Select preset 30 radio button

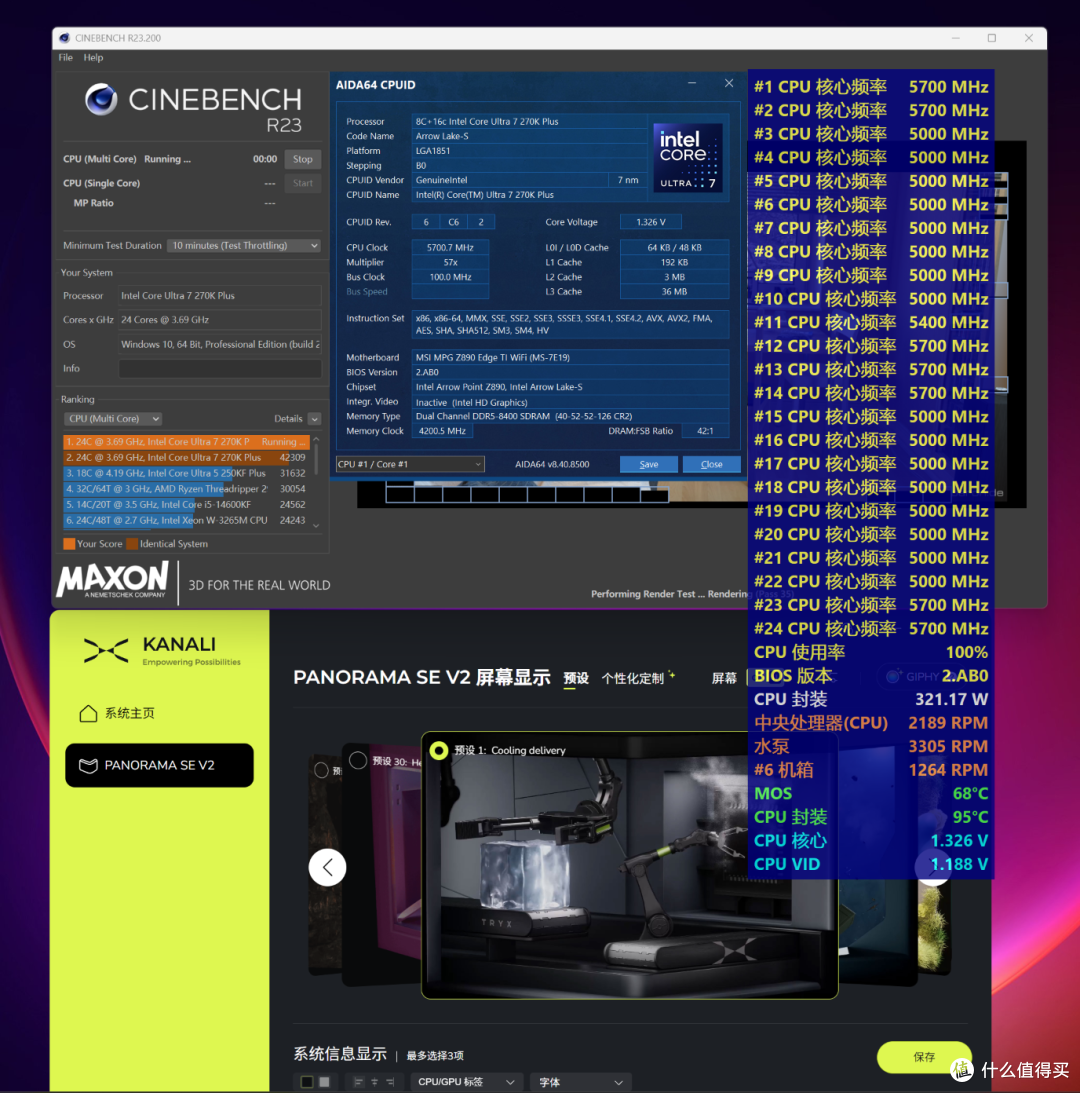point(358,760)
